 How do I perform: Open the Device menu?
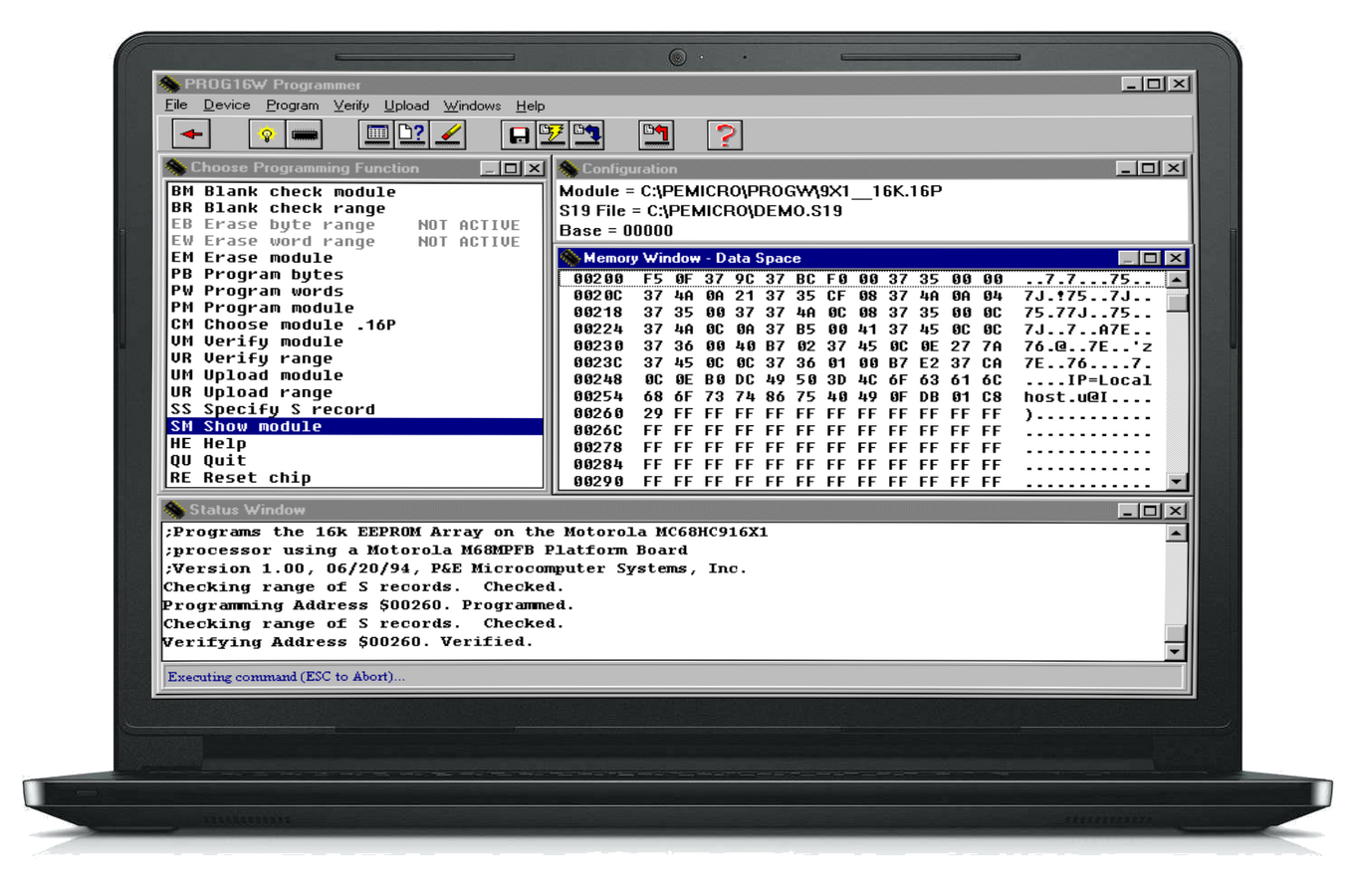(x=226, y=105)
